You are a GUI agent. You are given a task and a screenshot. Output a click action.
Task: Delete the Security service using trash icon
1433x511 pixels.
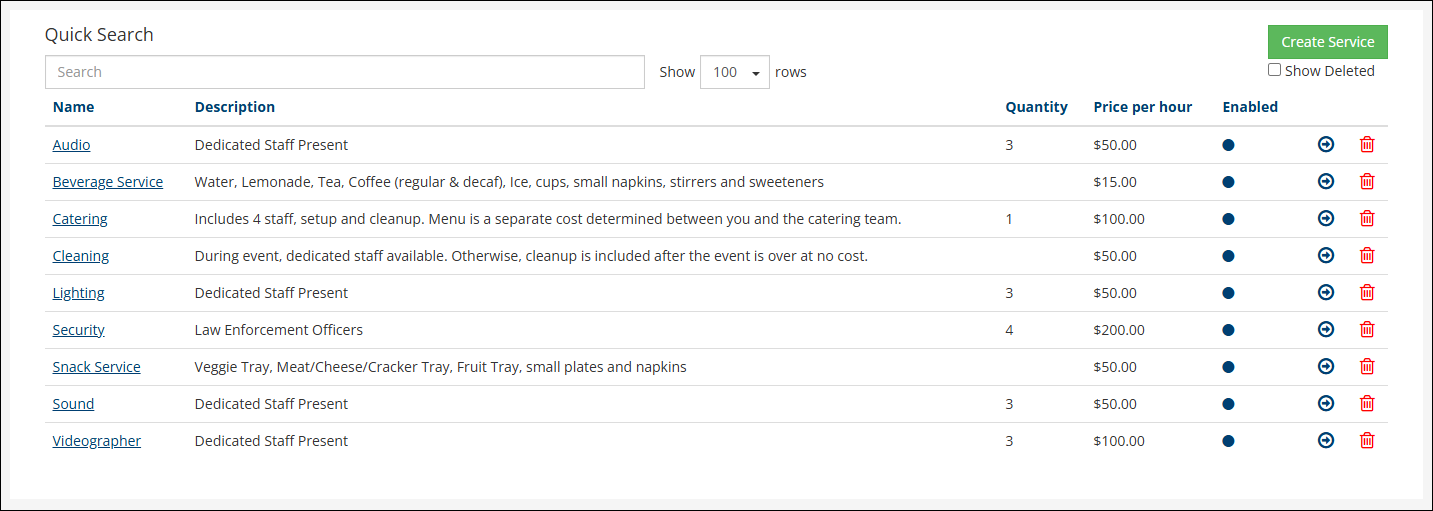pos(1367,330)
